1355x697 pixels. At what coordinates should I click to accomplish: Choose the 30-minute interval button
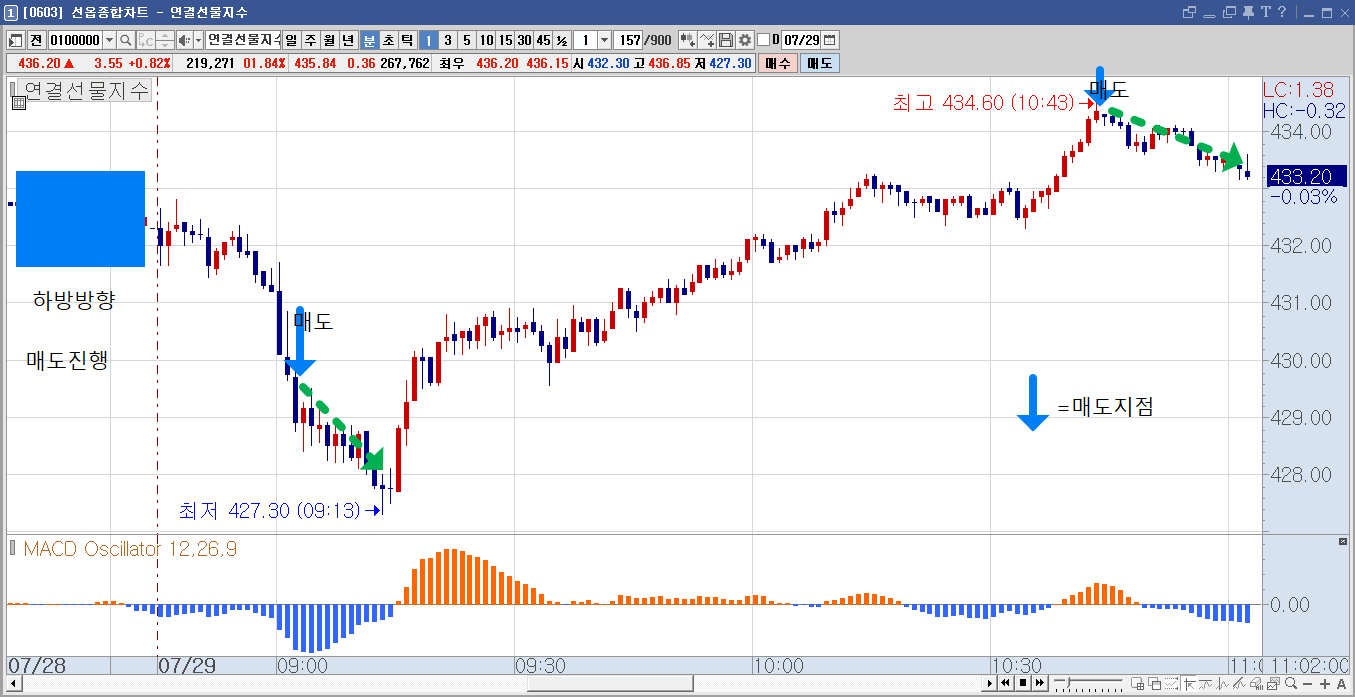coord(524,40)
